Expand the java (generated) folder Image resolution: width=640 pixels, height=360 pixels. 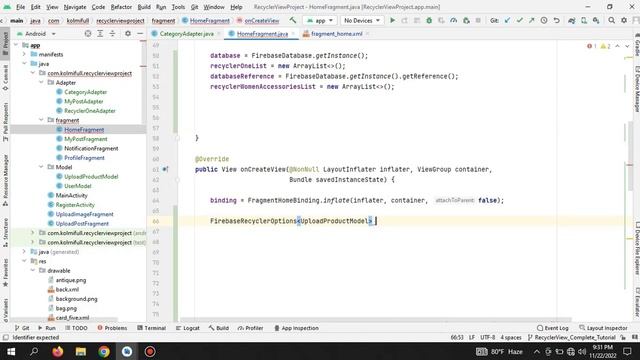pyautogui.click(x=24, y=252)
